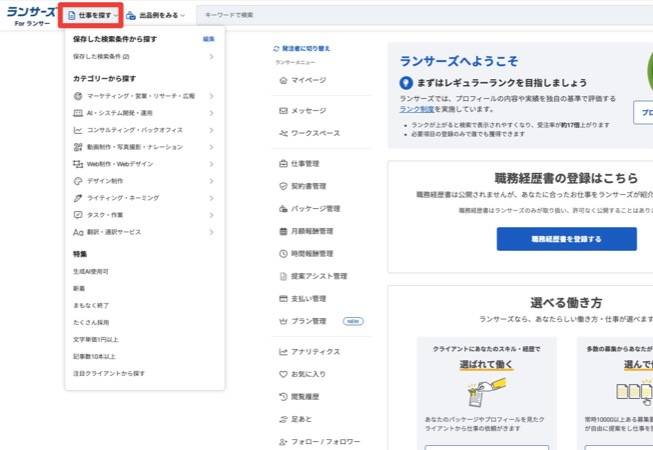Toggle the 仕事を探す top menu
Screen dimensions: 653x450
91,15
